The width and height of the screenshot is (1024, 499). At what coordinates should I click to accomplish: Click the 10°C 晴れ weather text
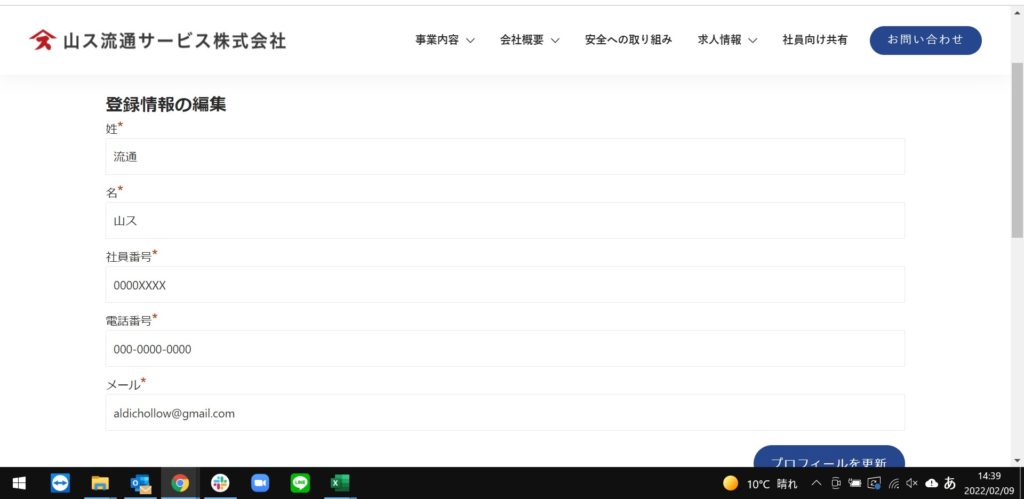[773, 484]
